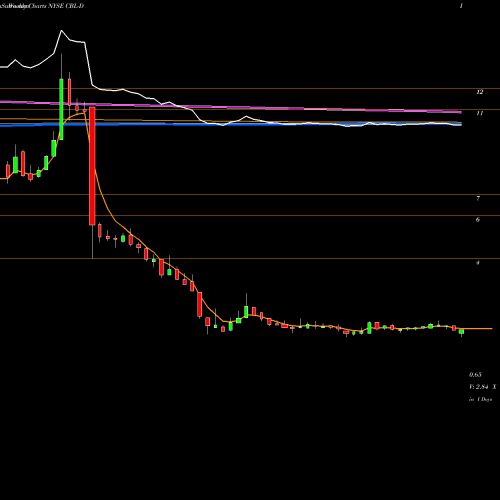500x500 pixels.
Task: Click the 'V: 2.84 X' volume text
Action: tap(482, 387)
